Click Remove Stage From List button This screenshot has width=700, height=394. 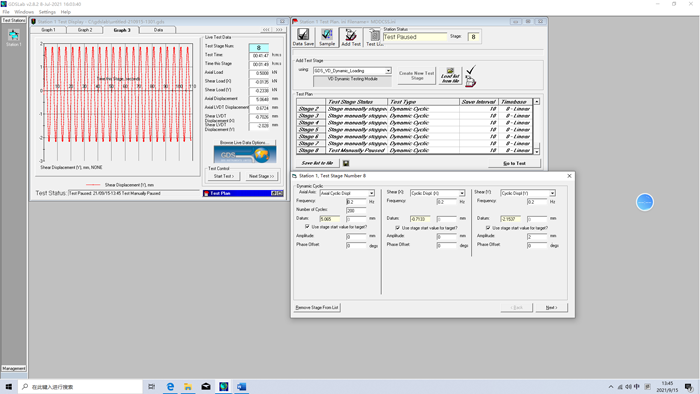point(317,307)
